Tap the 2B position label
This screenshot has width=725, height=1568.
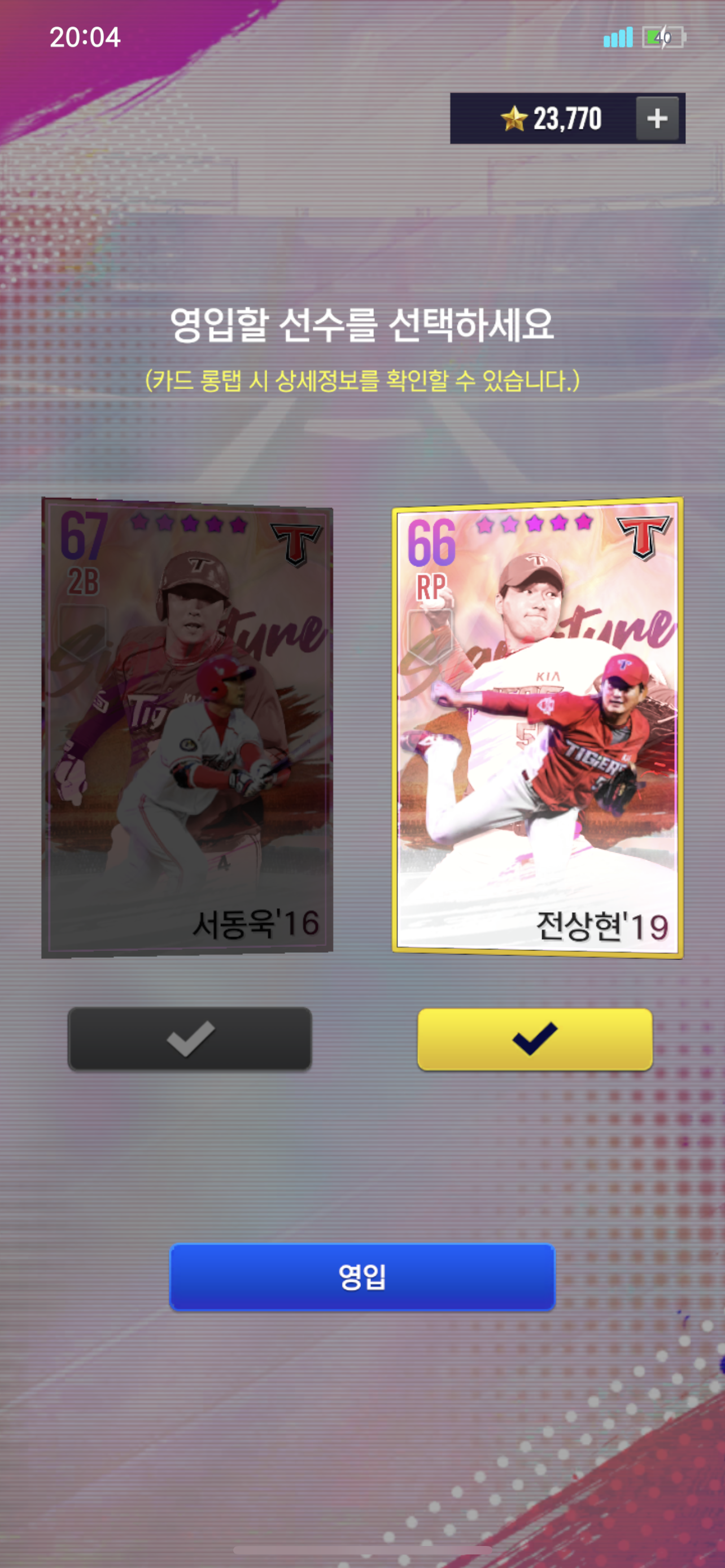point(84,581)
